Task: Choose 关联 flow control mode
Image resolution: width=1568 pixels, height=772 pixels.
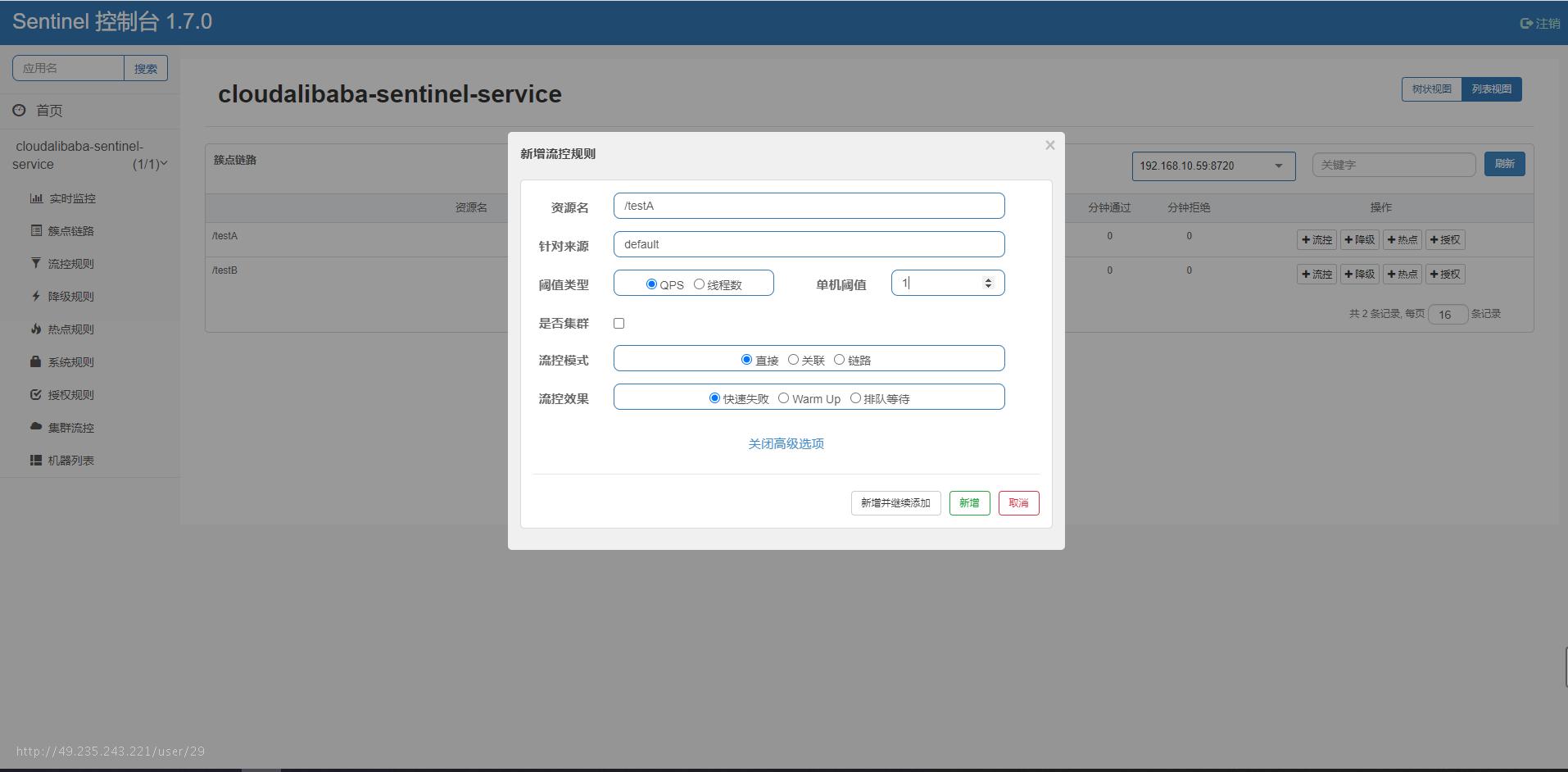Action: tap(793, 360)
